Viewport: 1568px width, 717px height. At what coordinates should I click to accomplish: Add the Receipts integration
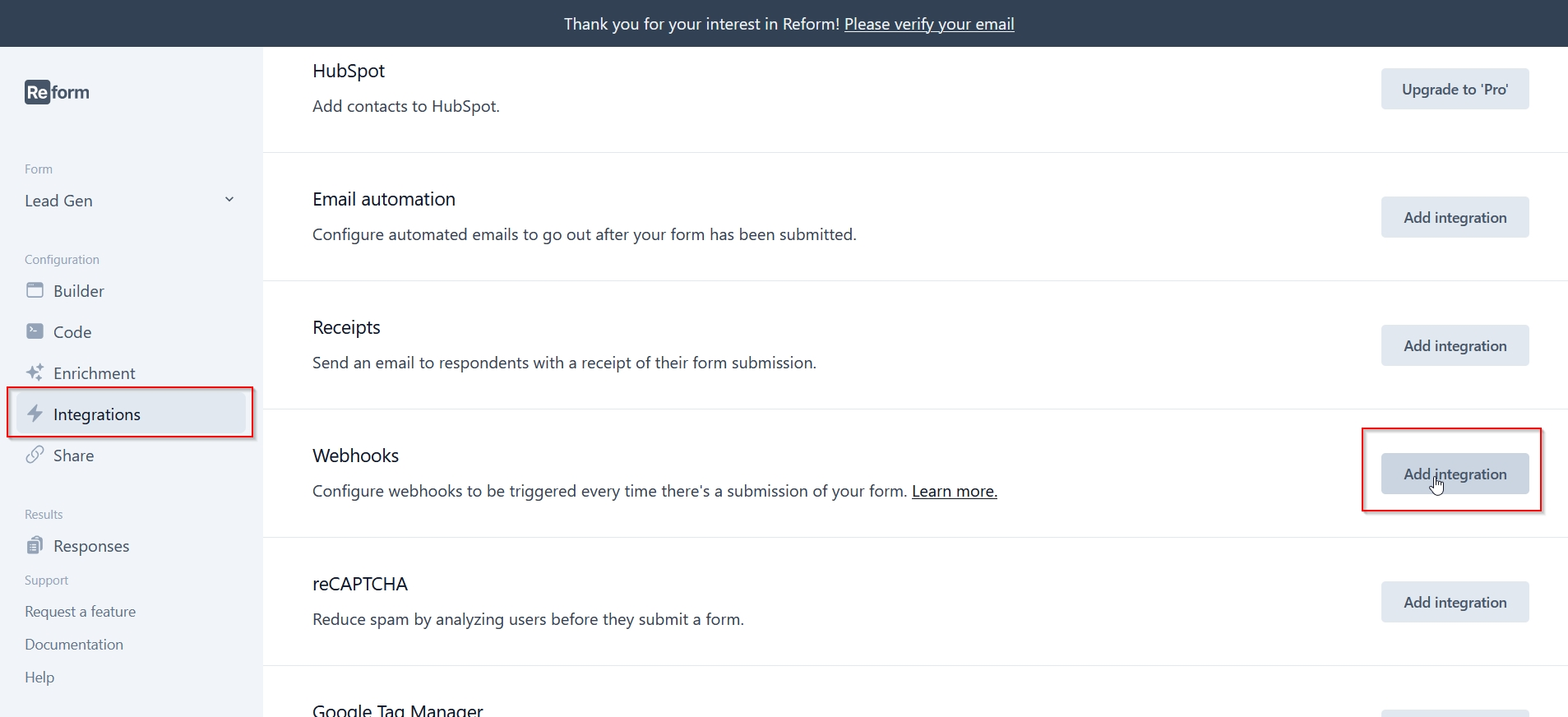1455,345
